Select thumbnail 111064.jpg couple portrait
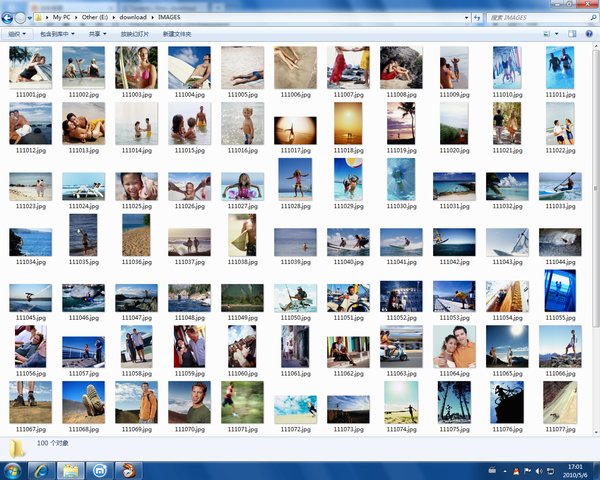Image resolution: width=600 pixels, height=480 pixels. point(454,346)
